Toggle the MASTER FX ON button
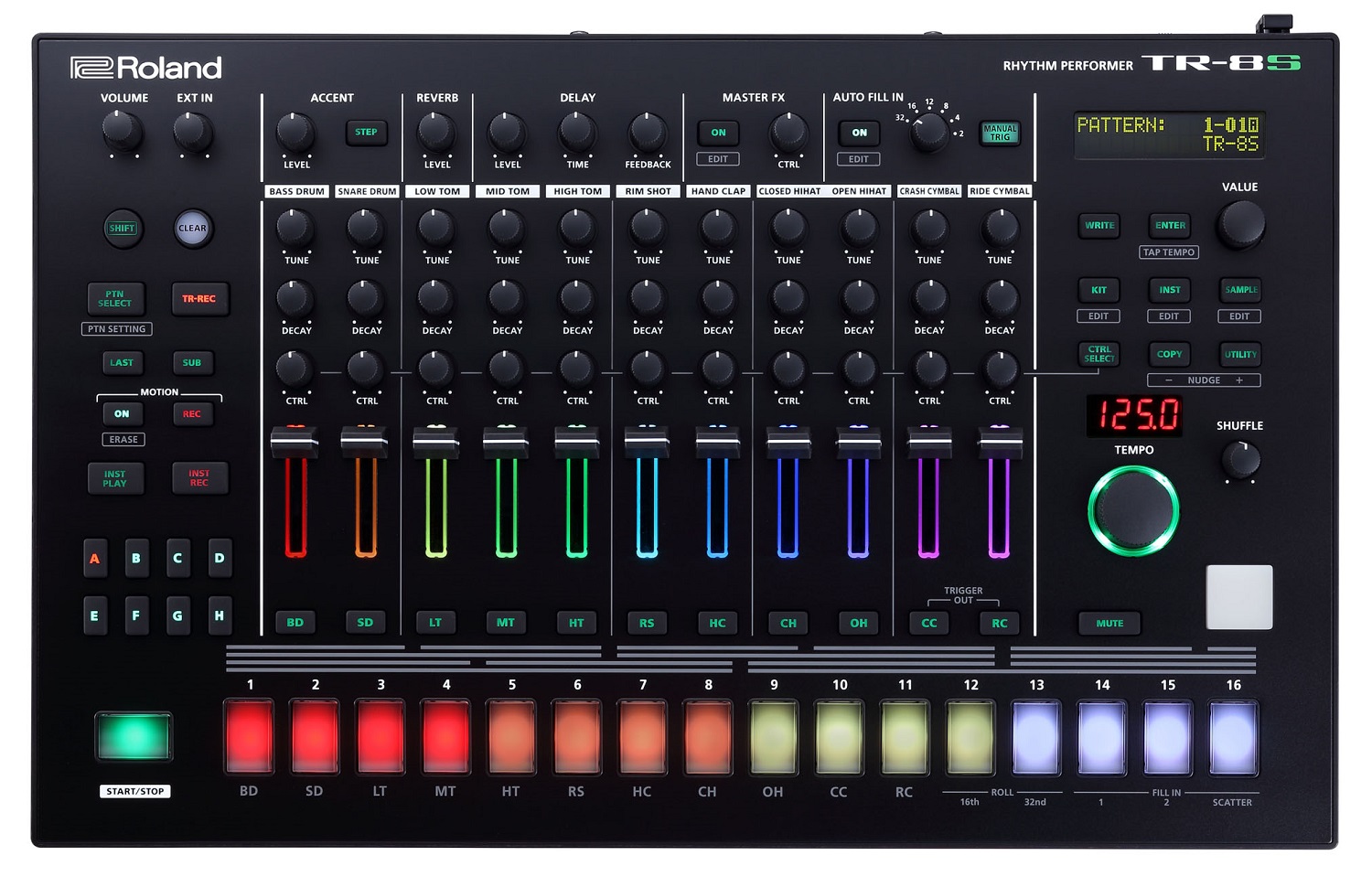The height and width of the screenshot is (877, 1372). click(x=718, y=133)
